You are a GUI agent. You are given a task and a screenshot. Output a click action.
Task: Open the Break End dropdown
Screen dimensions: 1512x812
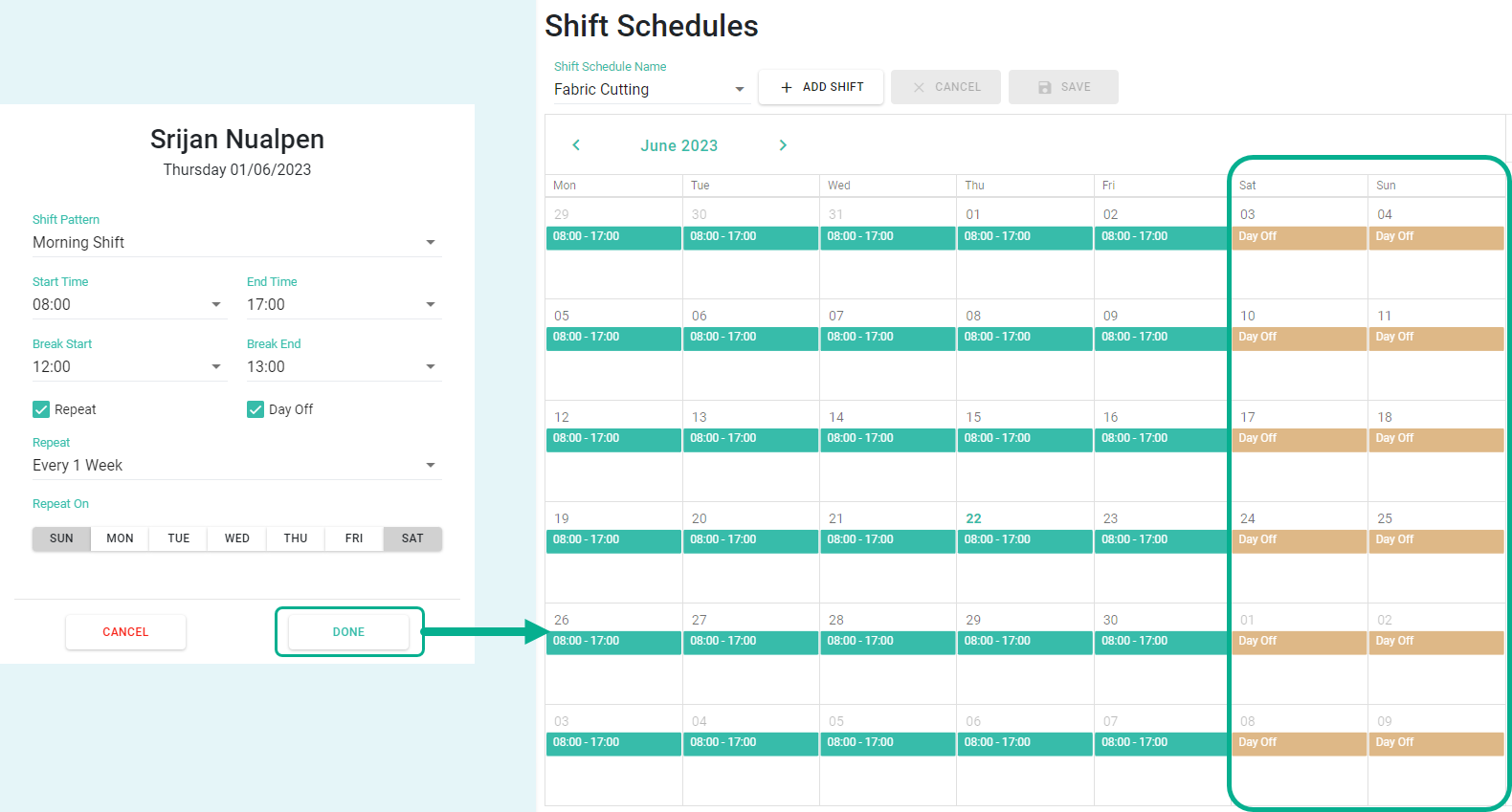click(x=345, y=367)
